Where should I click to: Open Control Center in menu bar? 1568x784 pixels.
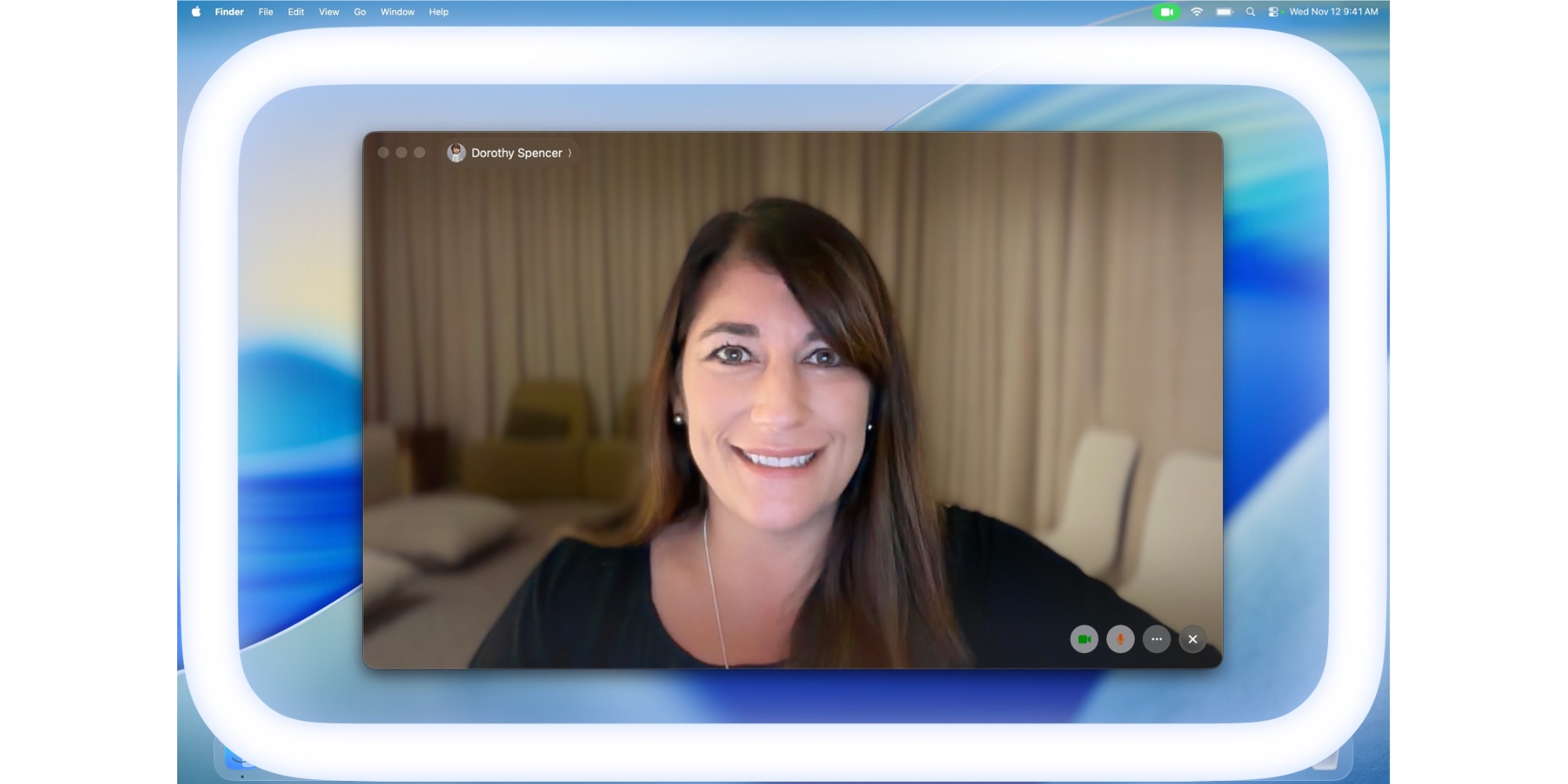coord(1273,12)
